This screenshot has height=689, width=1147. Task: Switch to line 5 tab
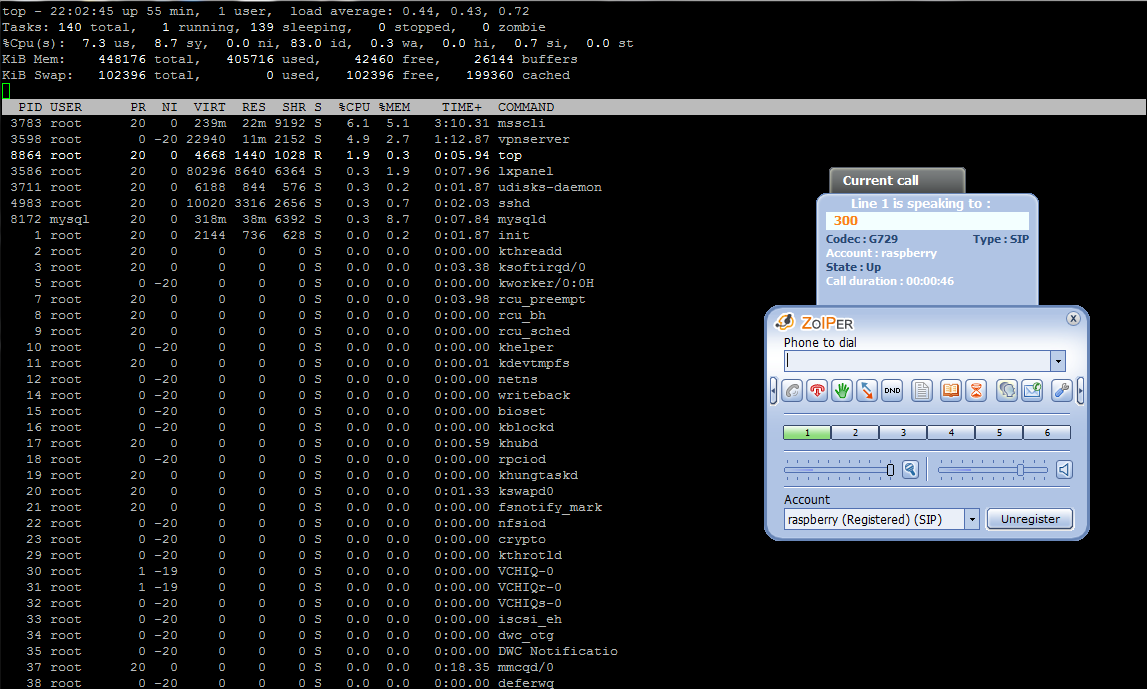click(x=999, y=432)
